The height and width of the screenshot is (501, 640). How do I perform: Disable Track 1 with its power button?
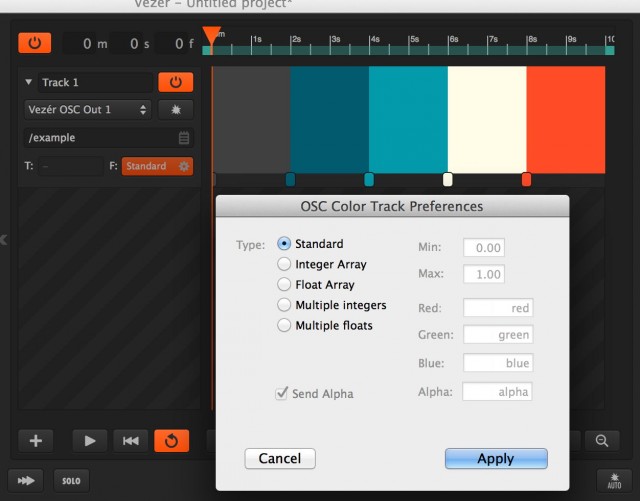(x=175, y=83)
